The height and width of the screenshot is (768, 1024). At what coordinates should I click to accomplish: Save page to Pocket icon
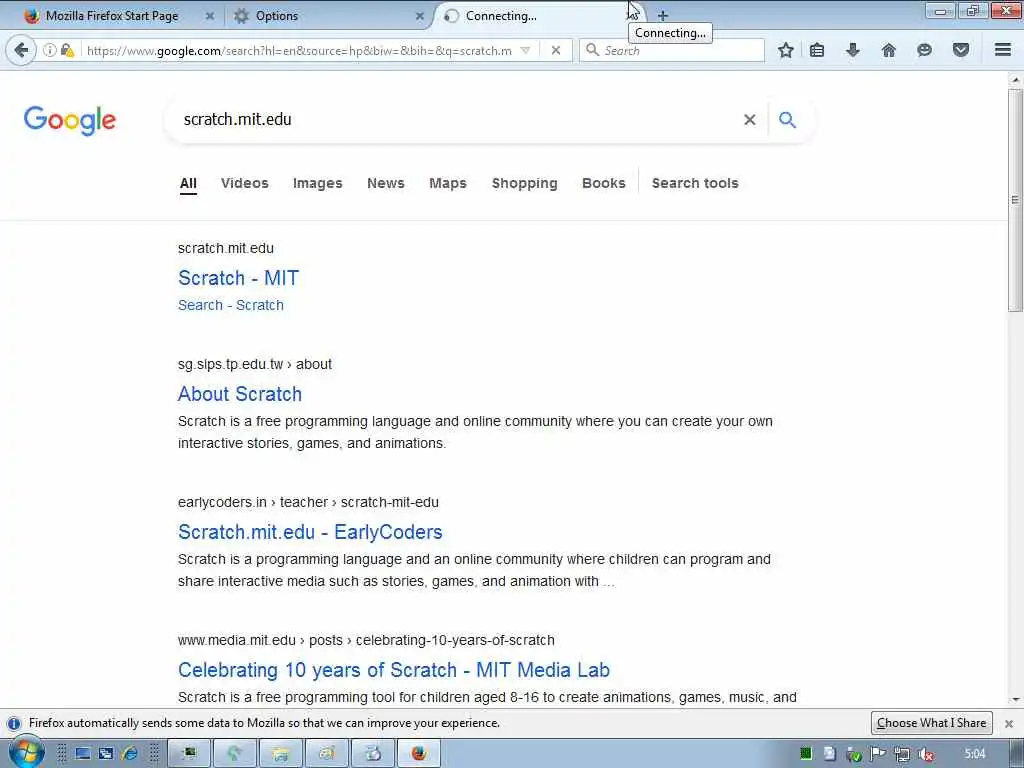click(961, 50)
